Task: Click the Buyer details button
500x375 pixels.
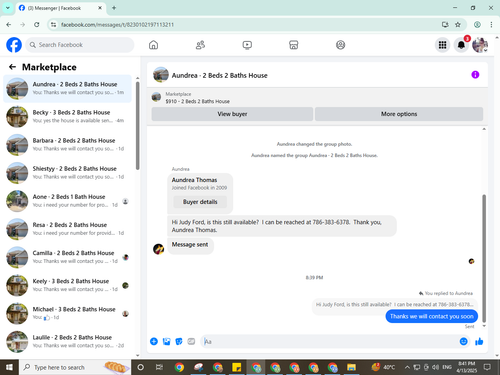Action: [200, 202]
